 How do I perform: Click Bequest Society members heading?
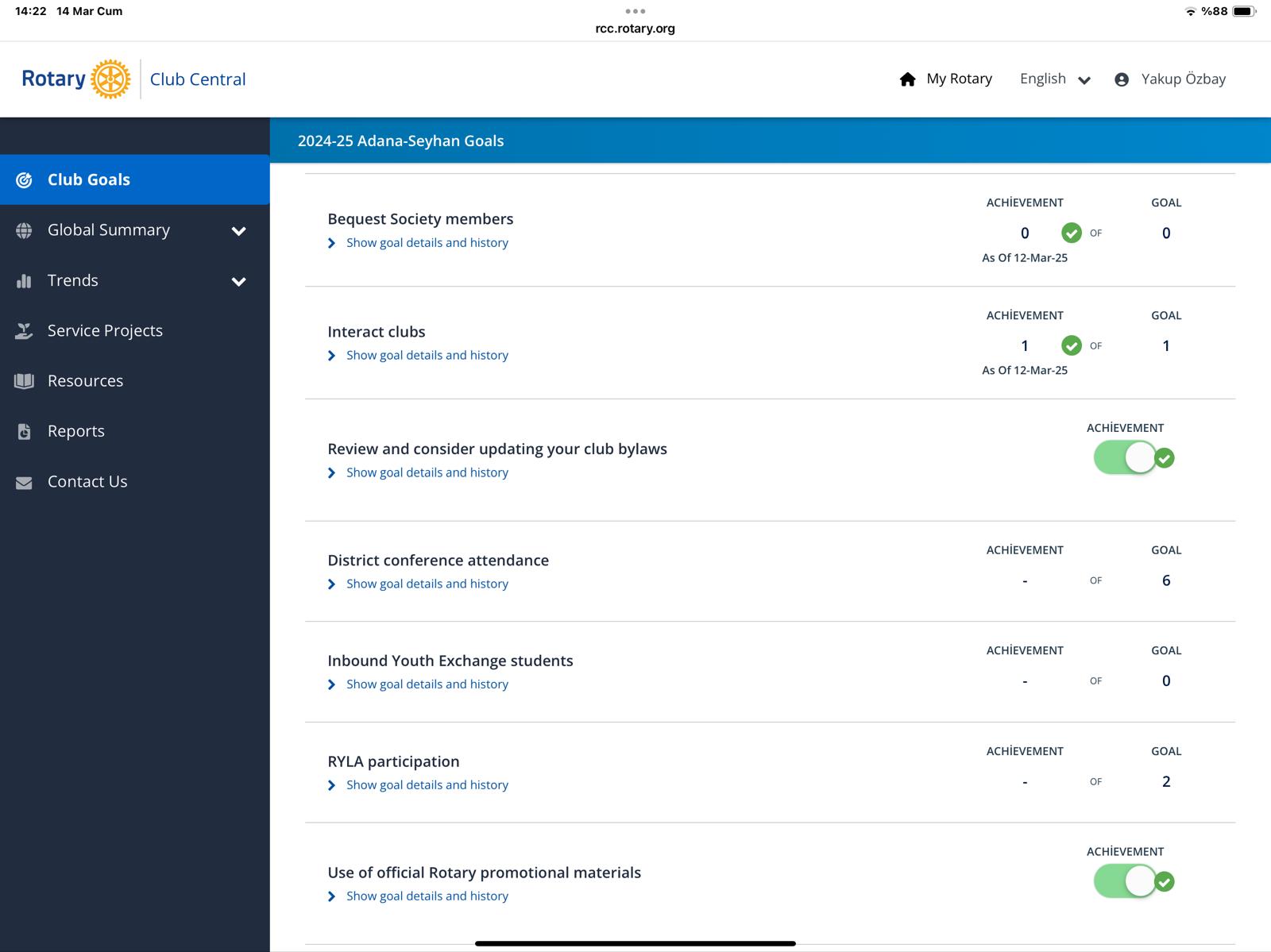tap(420, 219)
